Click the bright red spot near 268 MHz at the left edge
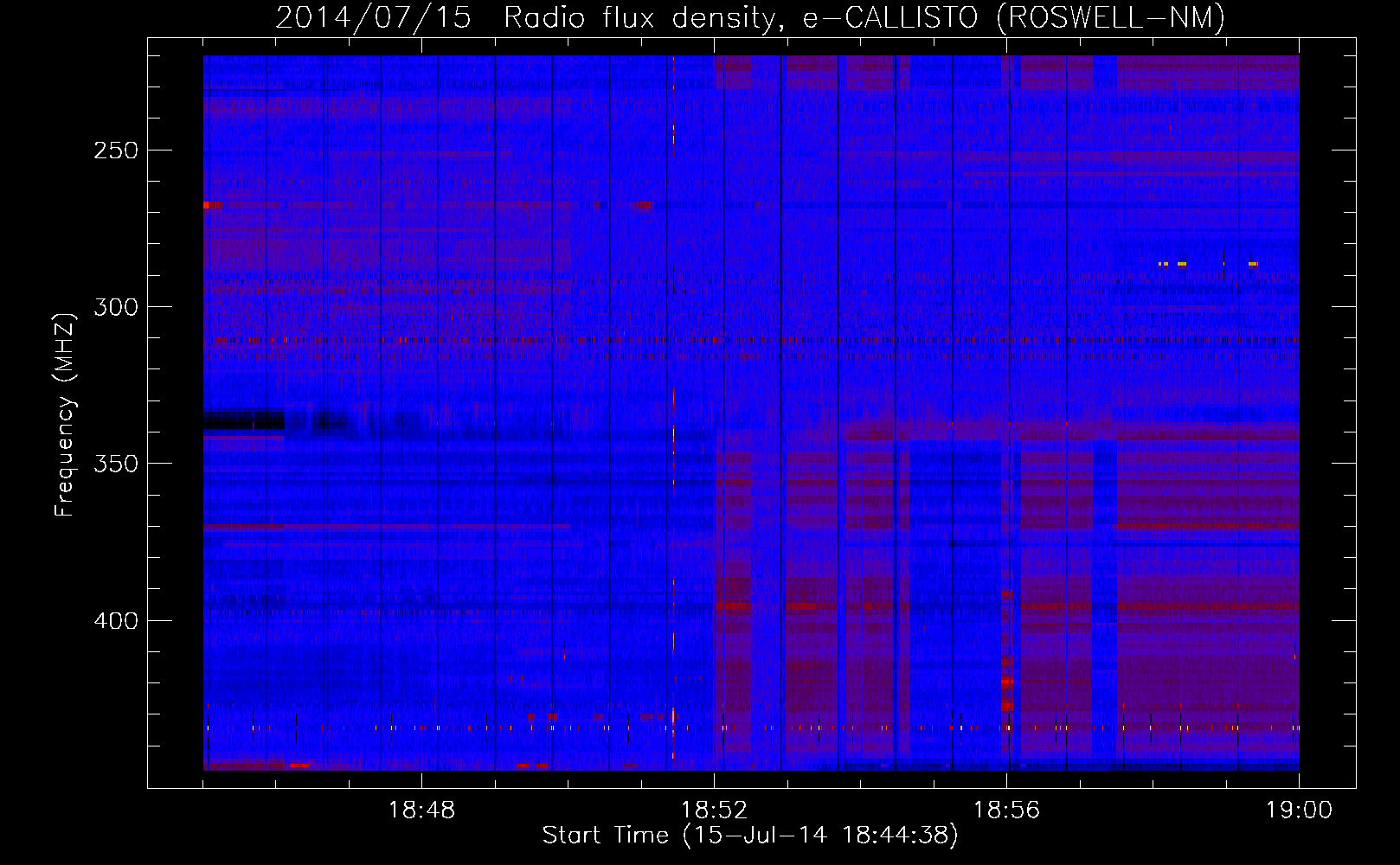 211,206
